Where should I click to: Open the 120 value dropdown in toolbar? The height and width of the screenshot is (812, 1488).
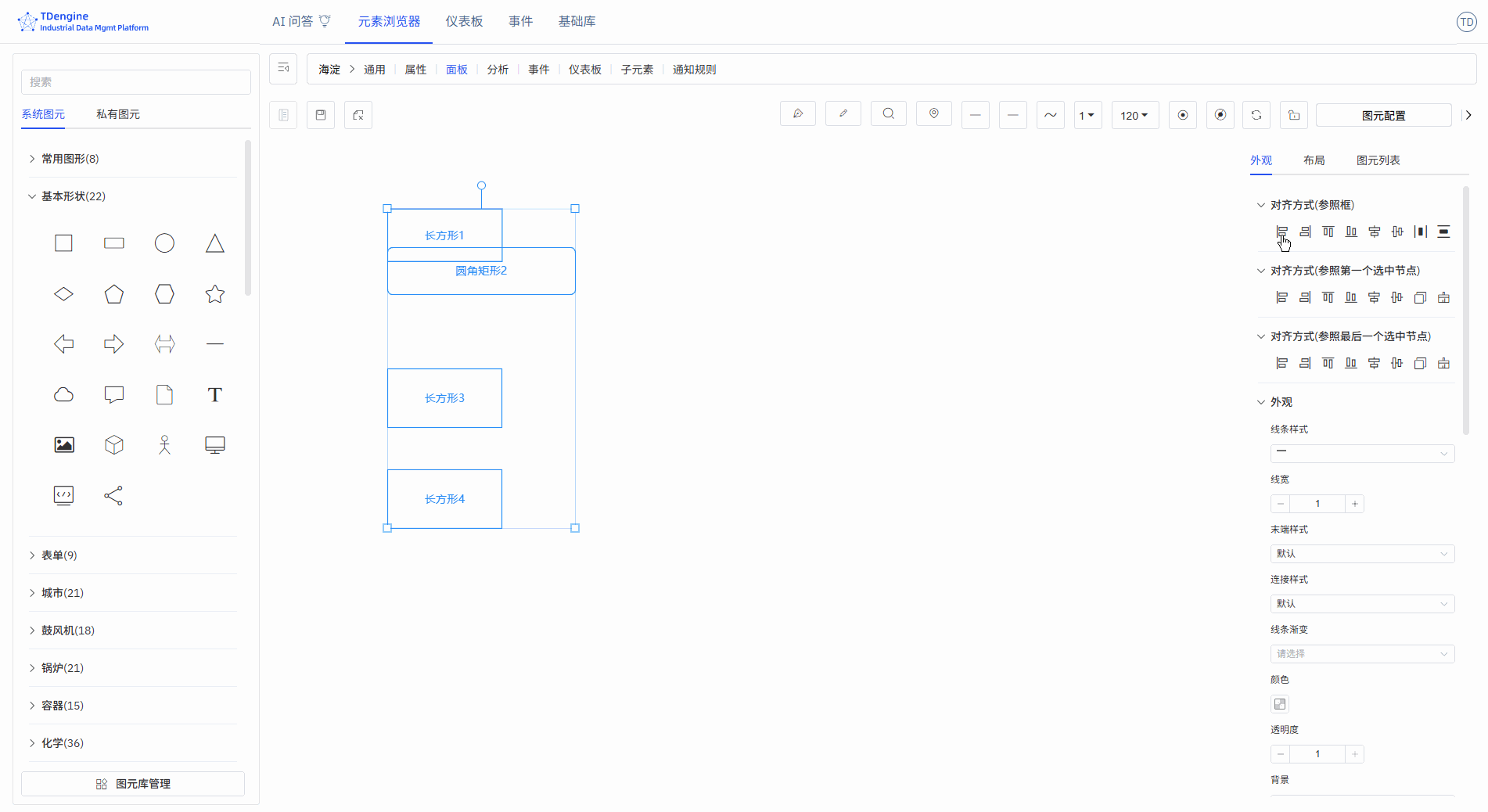pos(1134,115)
